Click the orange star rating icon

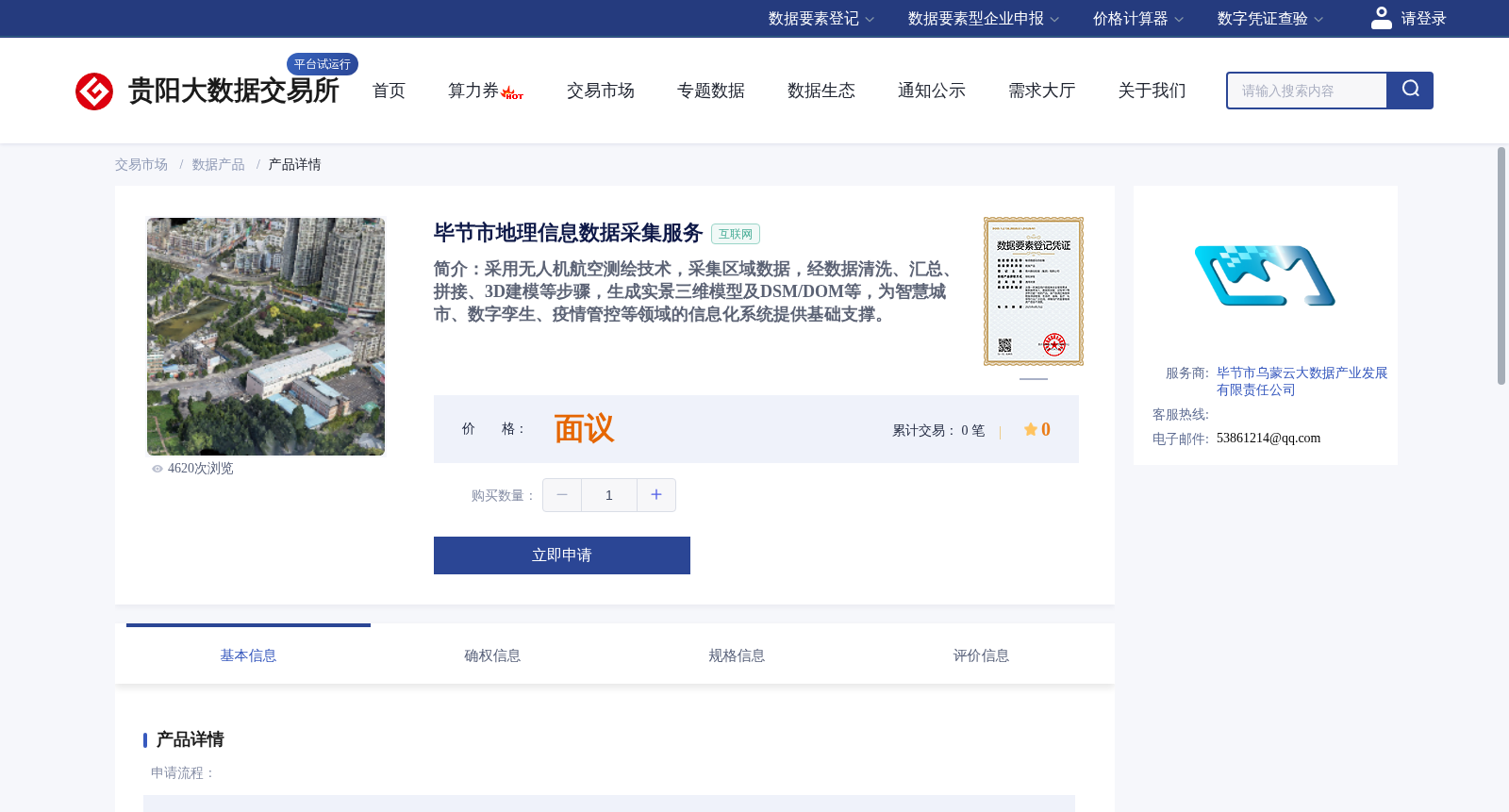pos(1031,429)
